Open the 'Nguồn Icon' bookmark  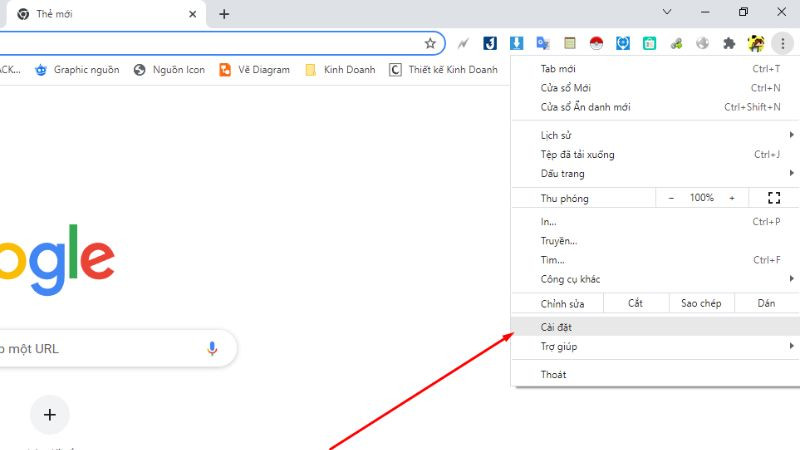pyautogui.click(x=169, y=70)
